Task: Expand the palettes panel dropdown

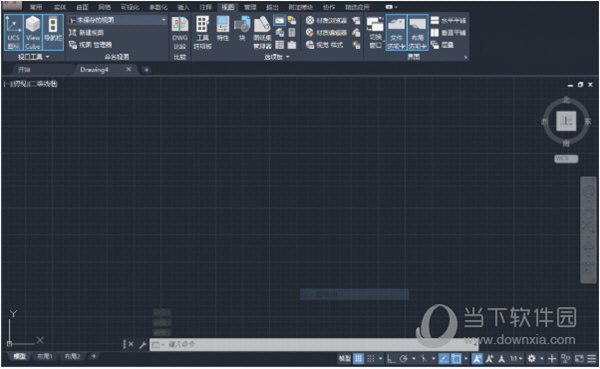Action: (x=277, y=57)
